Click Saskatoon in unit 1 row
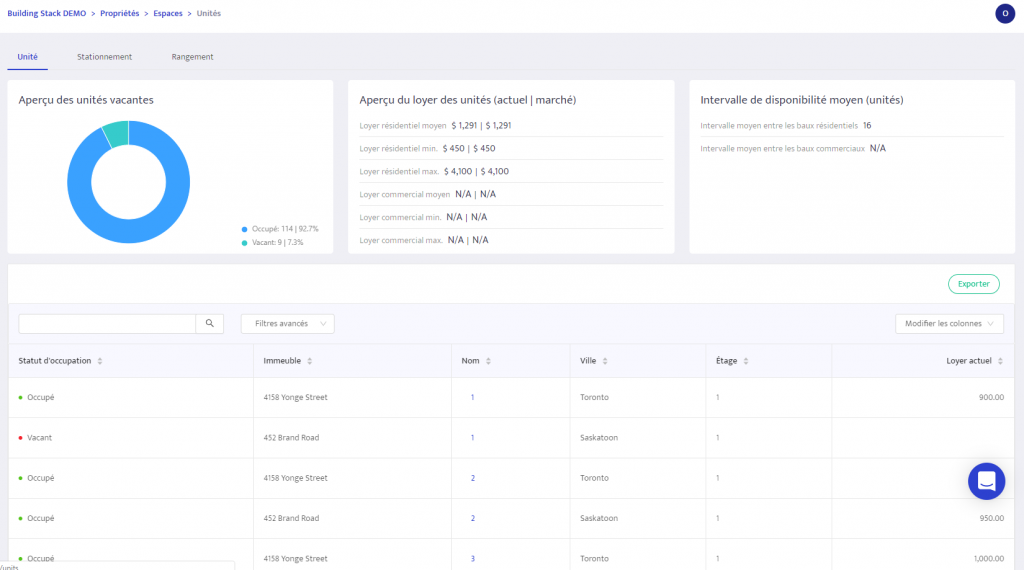Viewport: 1024px width, 570px height. pyautogui.click(x=599, y=437)
